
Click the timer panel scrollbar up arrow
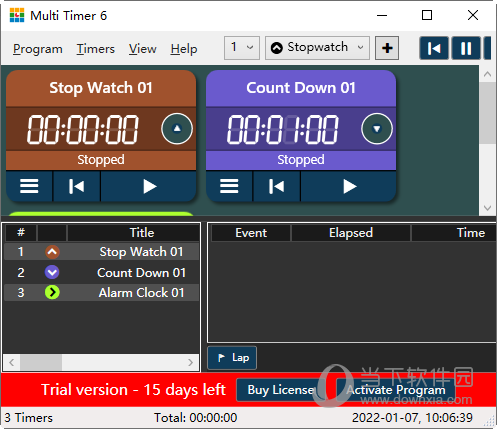tap(487, 74)
